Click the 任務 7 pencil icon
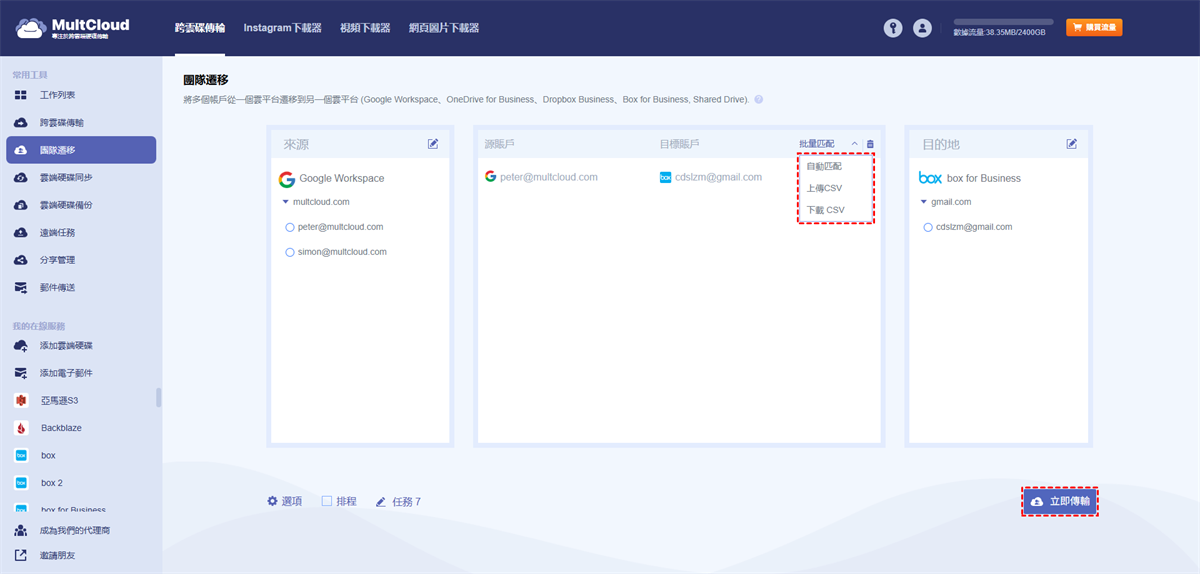 pyautogui.click(x=381, y=501)
